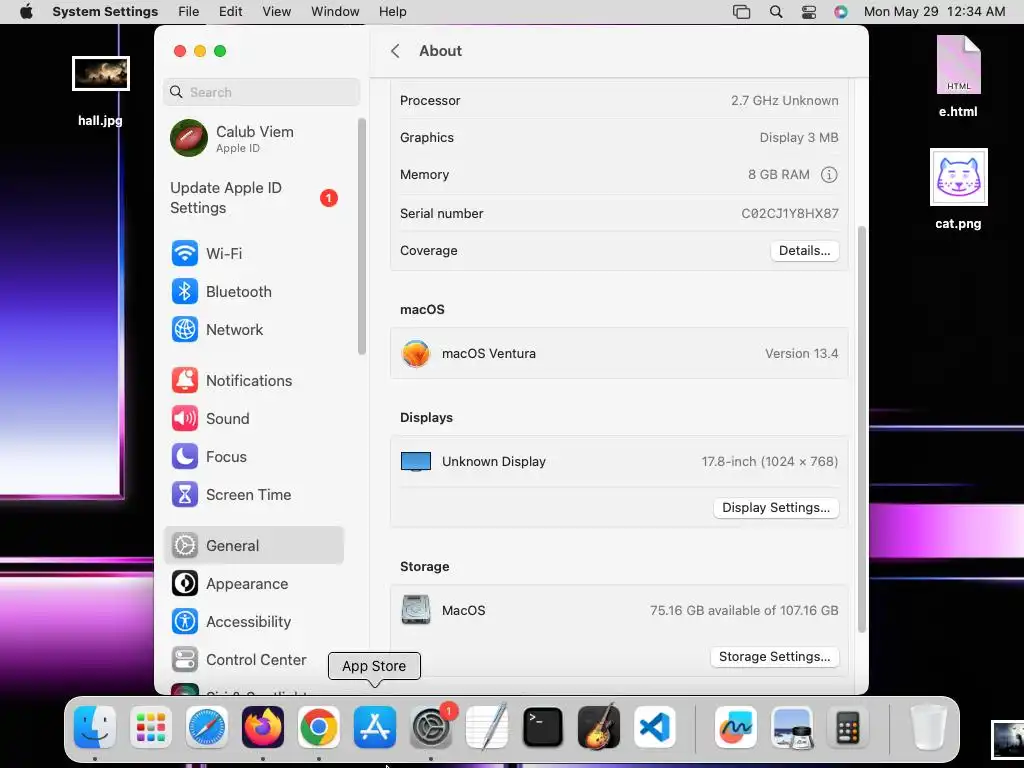Open Appearance settings
The width and height of the screenshot is (1024, 768).
tap(253, 583)
